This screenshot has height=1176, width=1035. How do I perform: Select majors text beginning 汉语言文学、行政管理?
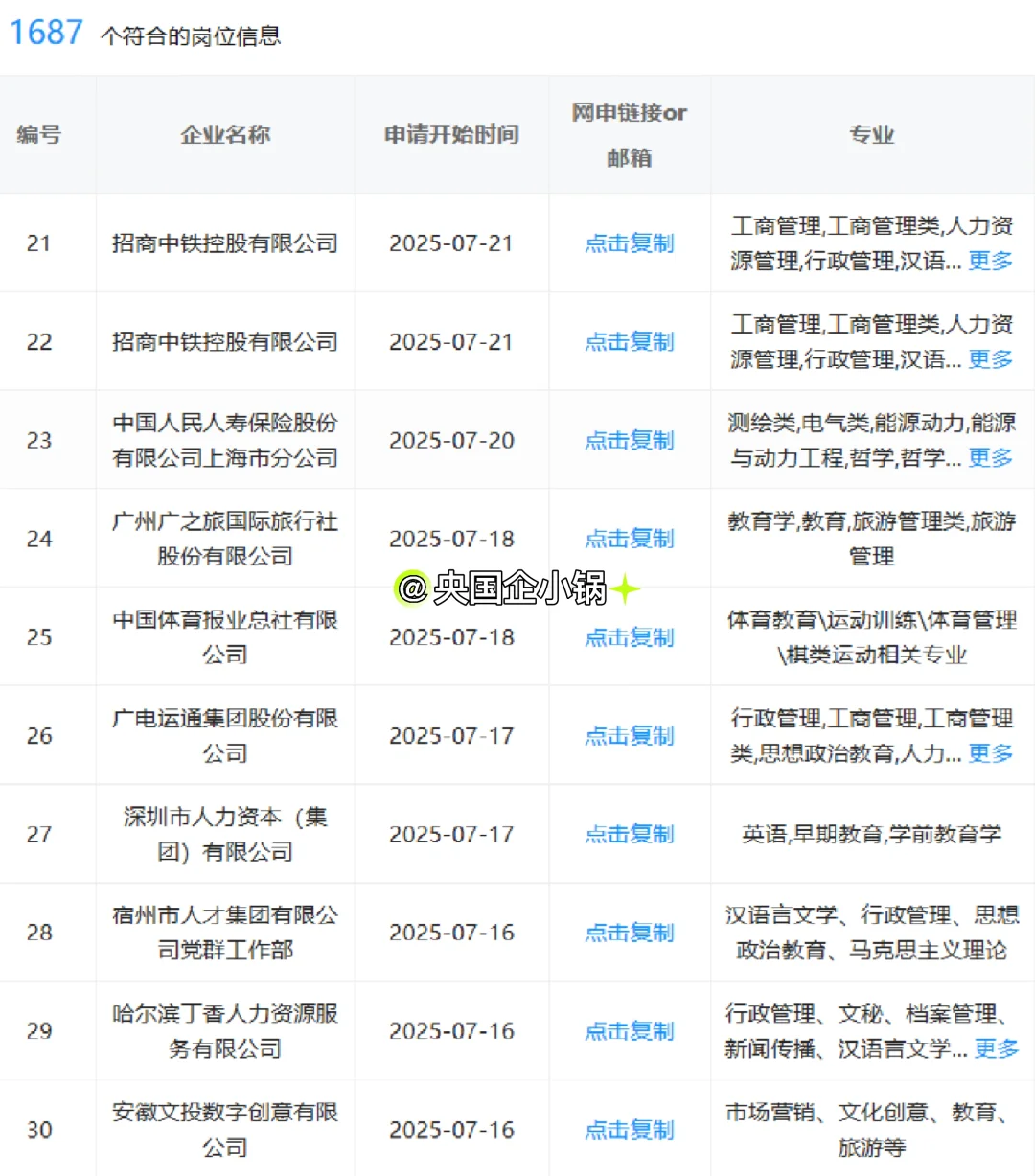[872, 933]
